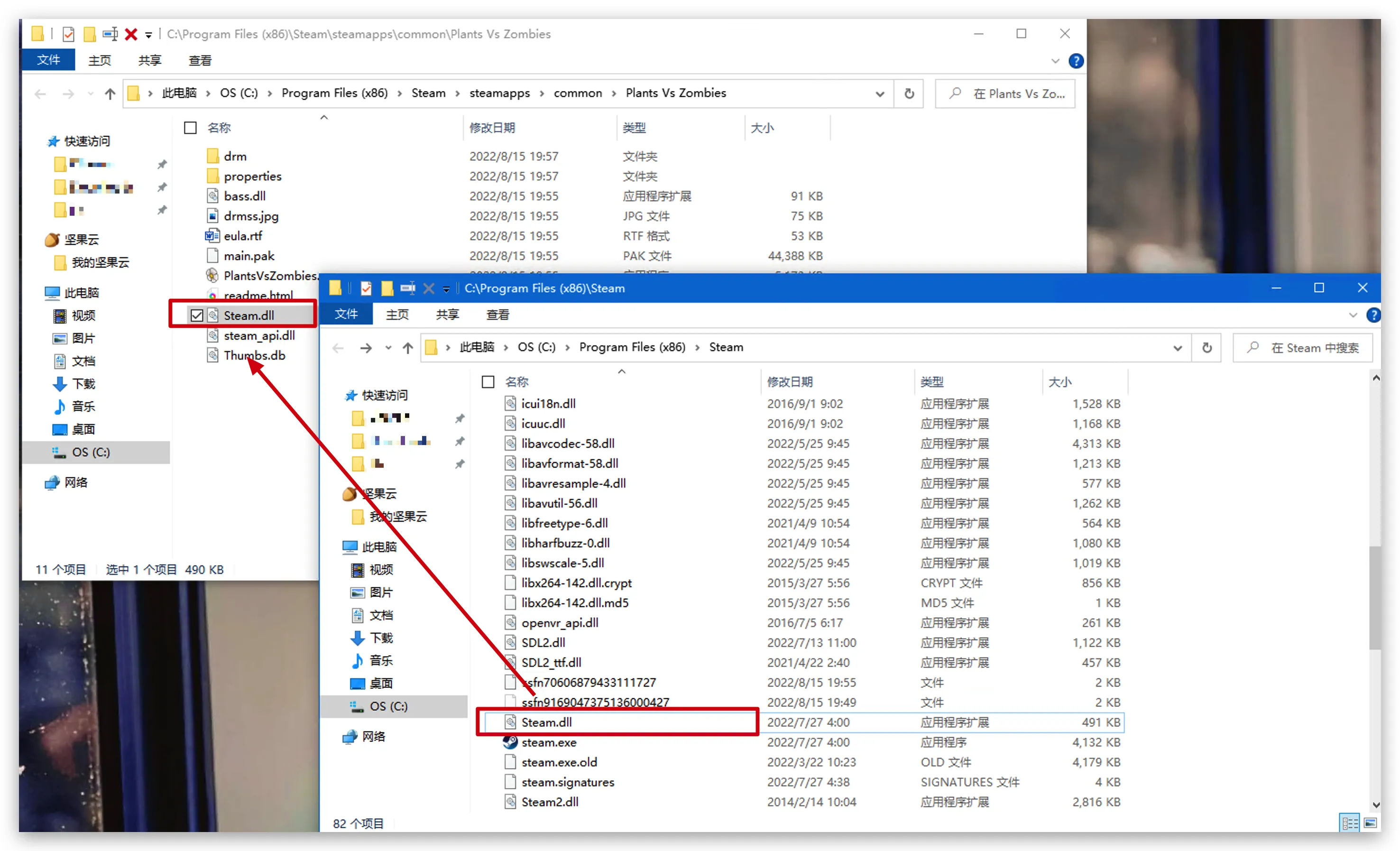Click the search box in the Plants Vs Zombies window
This screenshot has height=851, width=1400.
[1004, 93]
